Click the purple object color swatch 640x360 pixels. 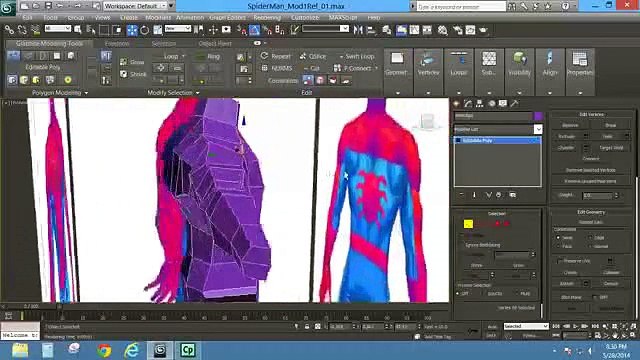(538, 116)
